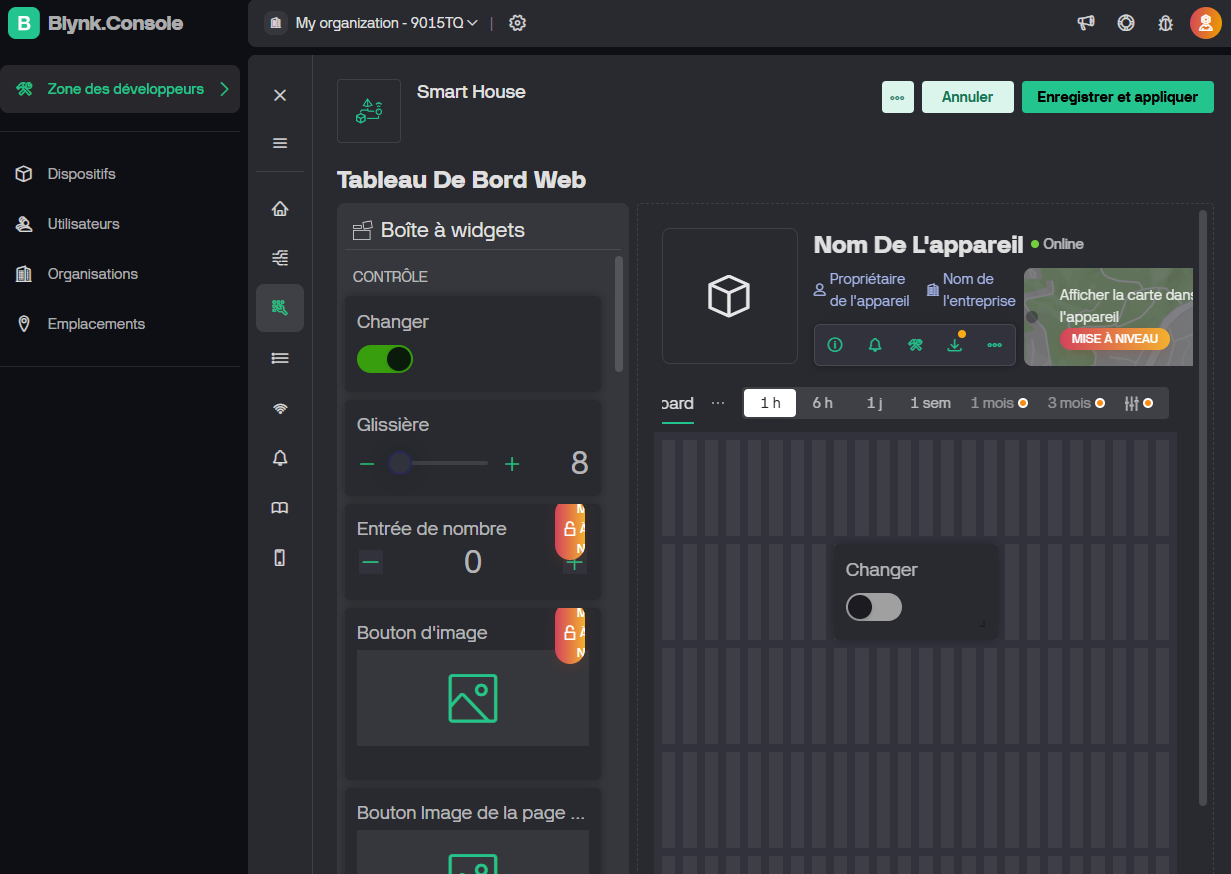Image resolution: width=1231 pixels, height=874 pixels.
Task: Click the MISE À NIVEAU button
Action: click(1115, 339)
